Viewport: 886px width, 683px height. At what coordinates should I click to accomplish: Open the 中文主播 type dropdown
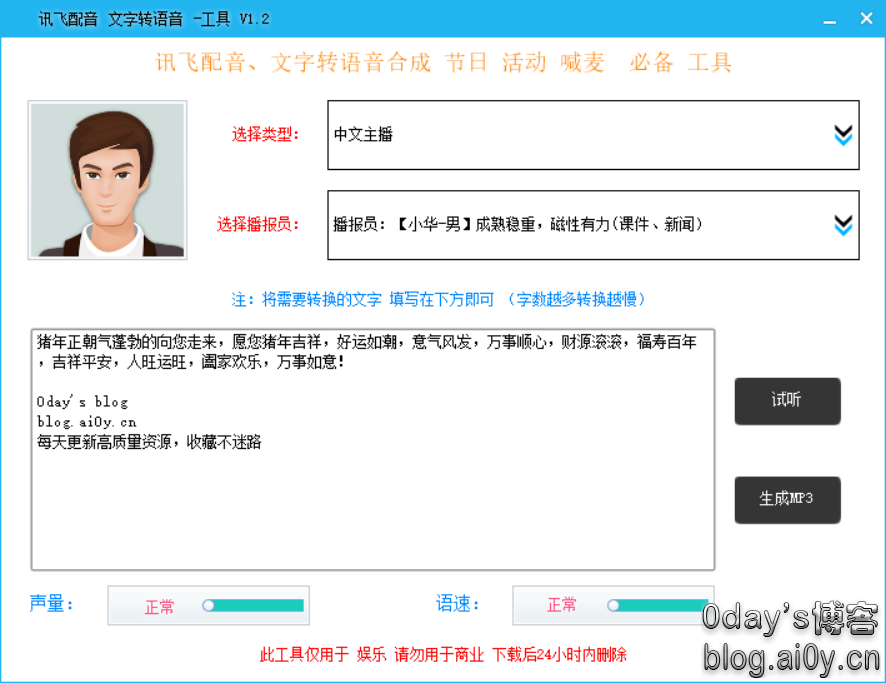(593, 134)
